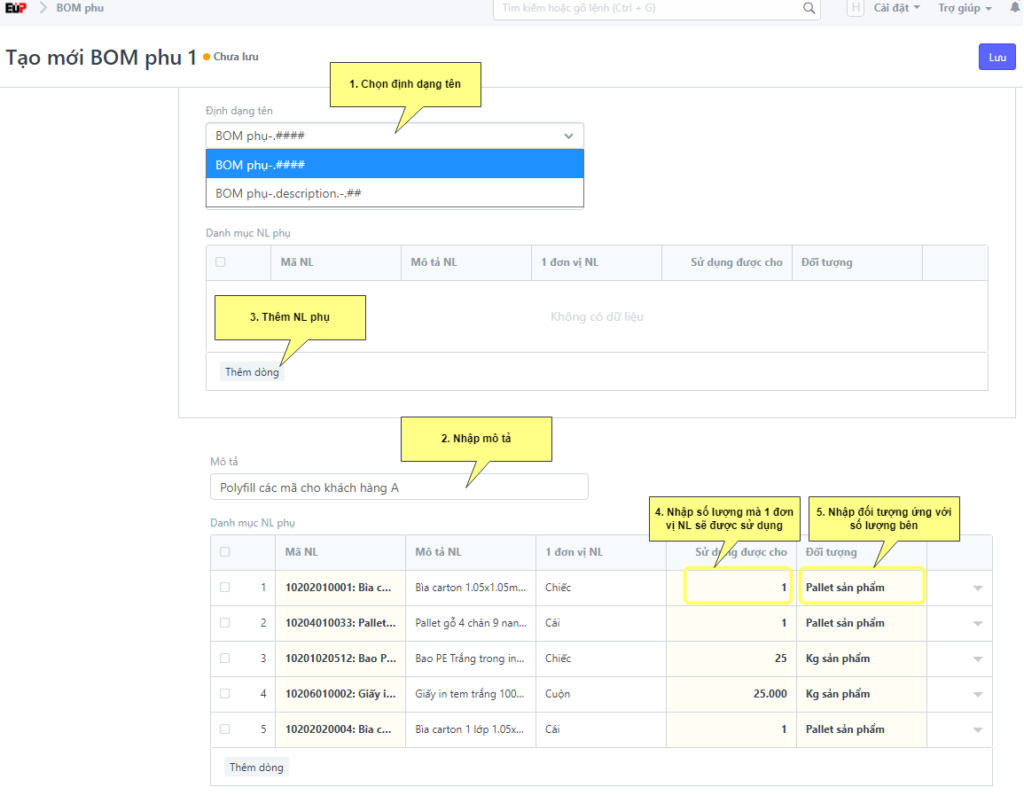Click the BOM phụ breadcrumb link
The width and height of the screenshot is (1024, 795).
coord(79,8)
